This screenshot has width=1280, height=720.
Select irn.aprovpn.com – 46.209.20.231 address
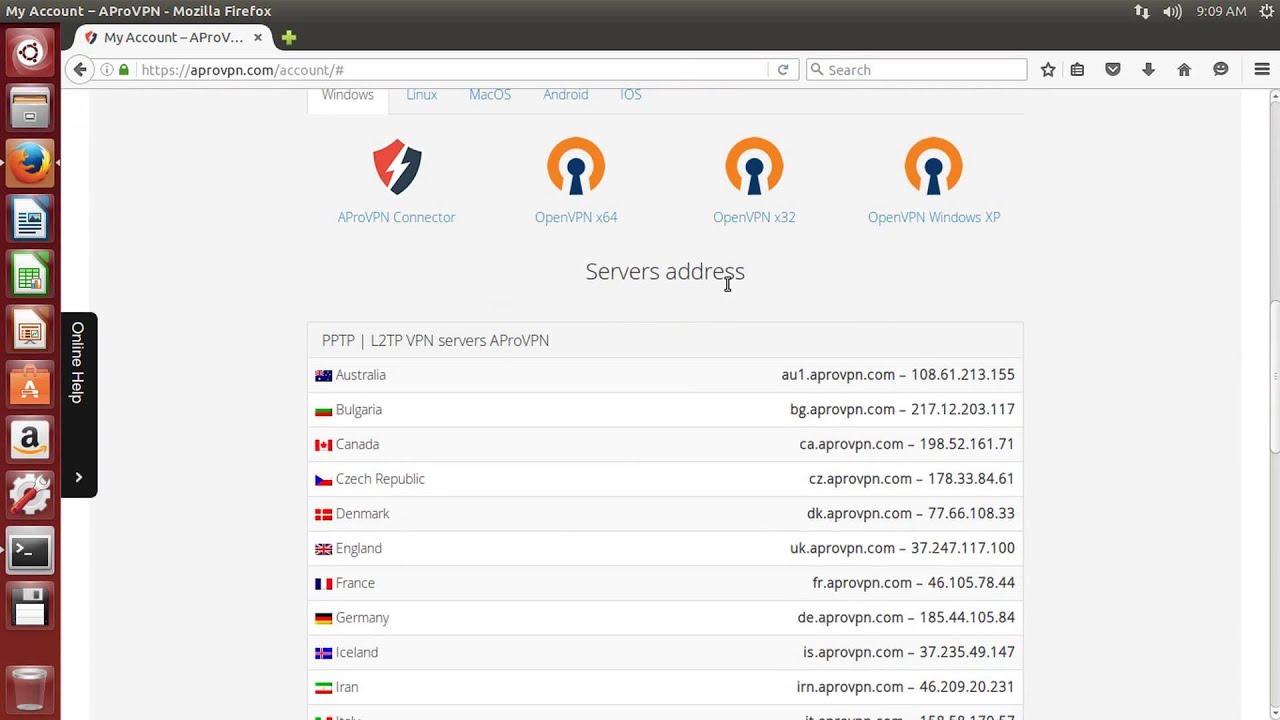pyautogui.click(x=905, y=687)
